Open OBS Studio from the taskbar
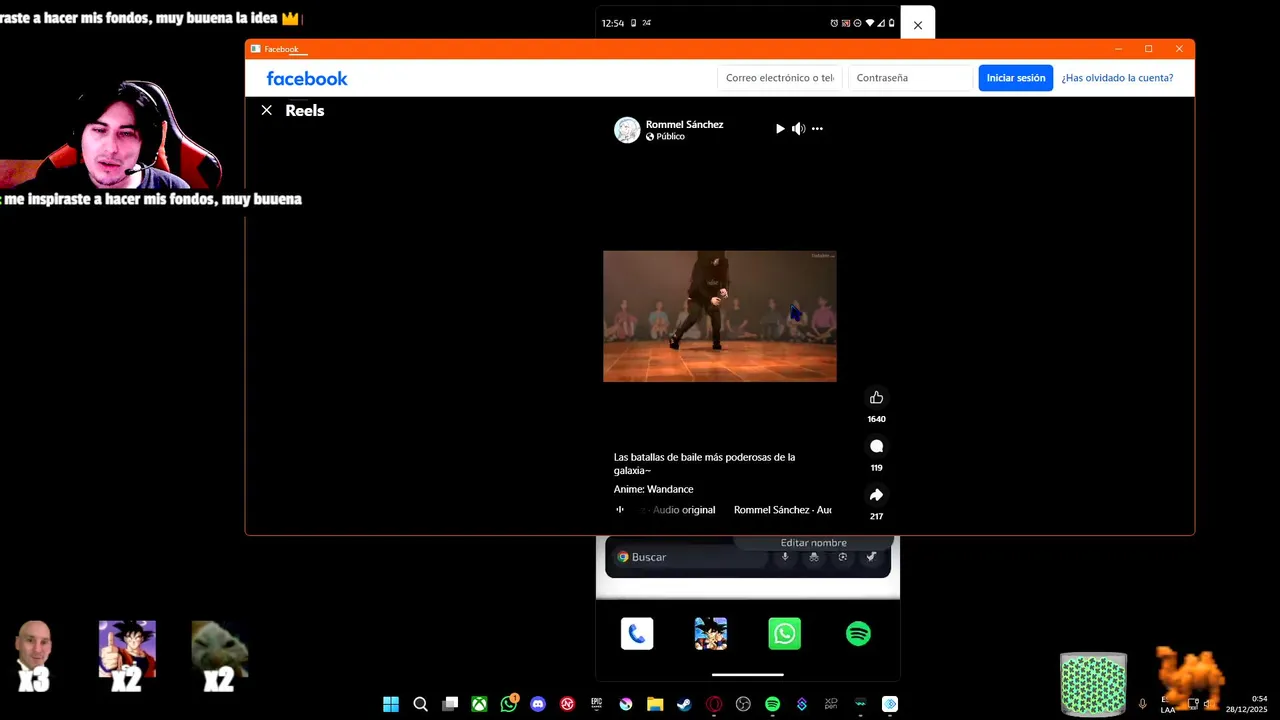 point(743,704)
